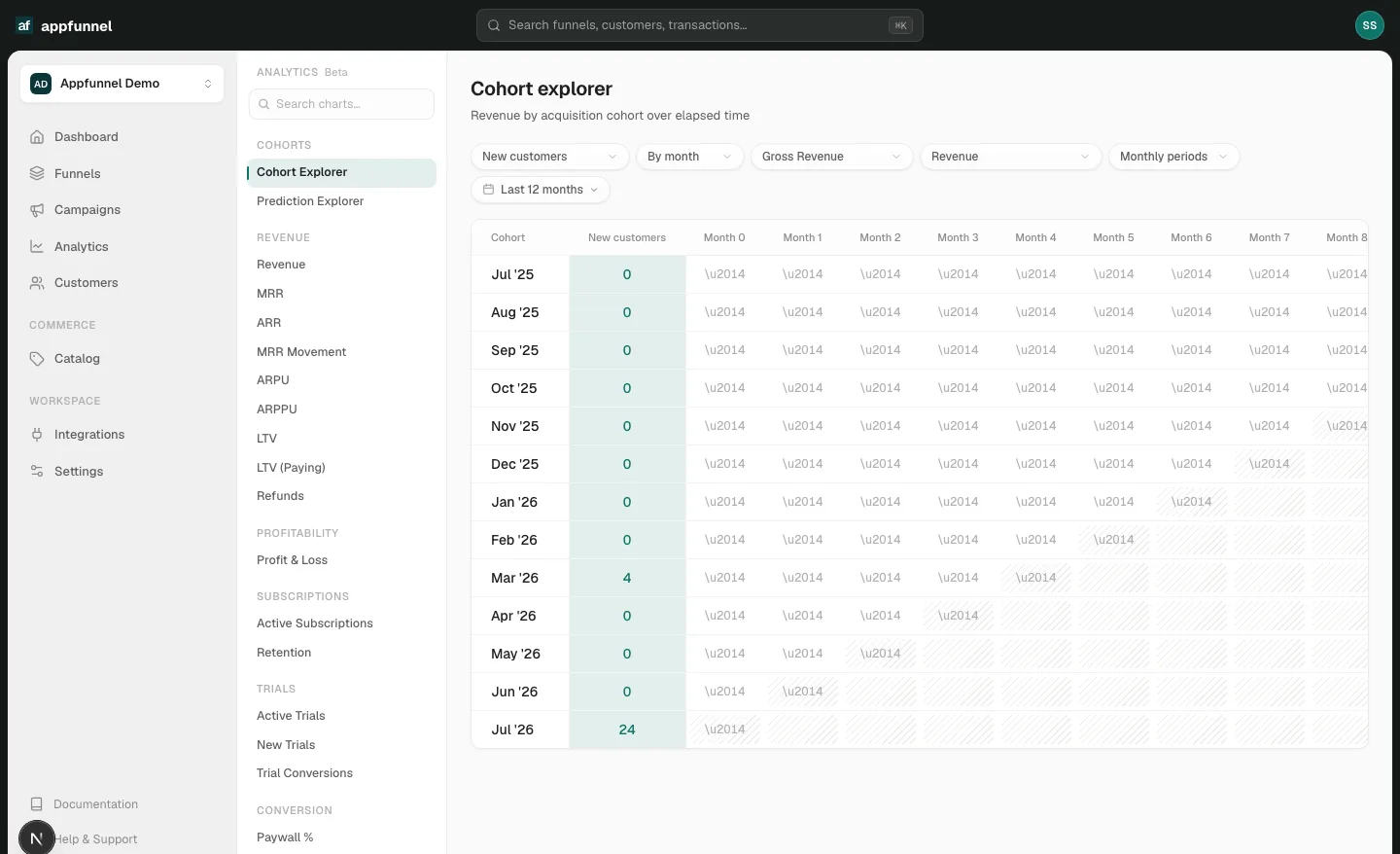
Task: Click the Campaigns megaphone icon
Action: (37, 210)
